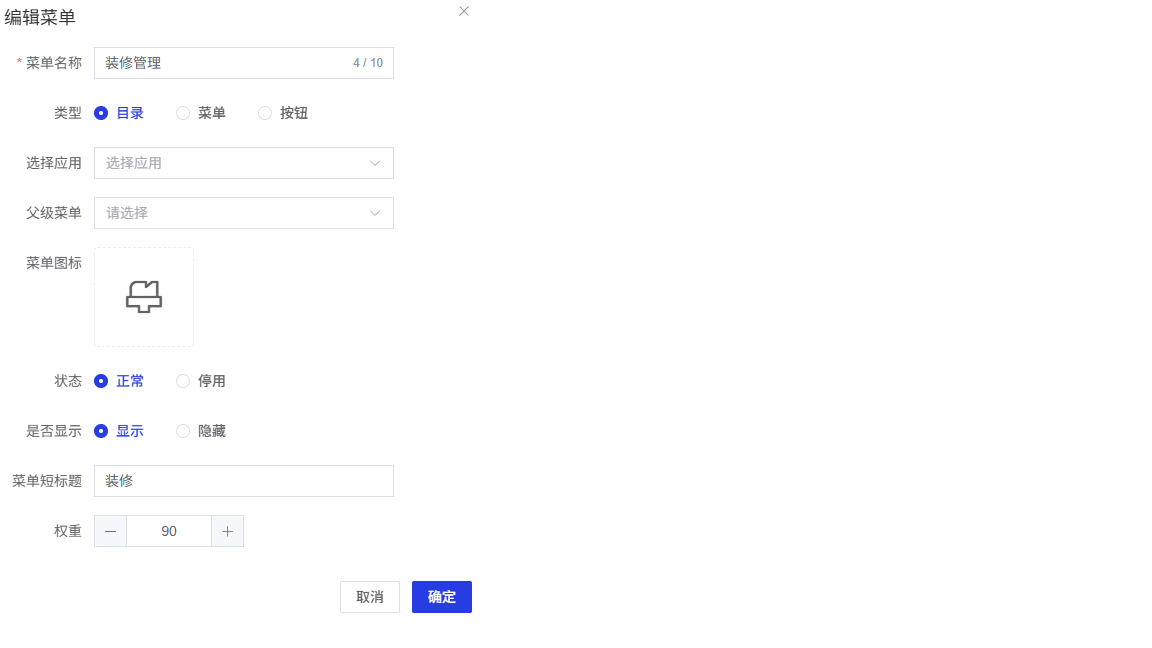Click the 菜单短标题 text field
This screenshot has height=648, width=1152.
243,481
